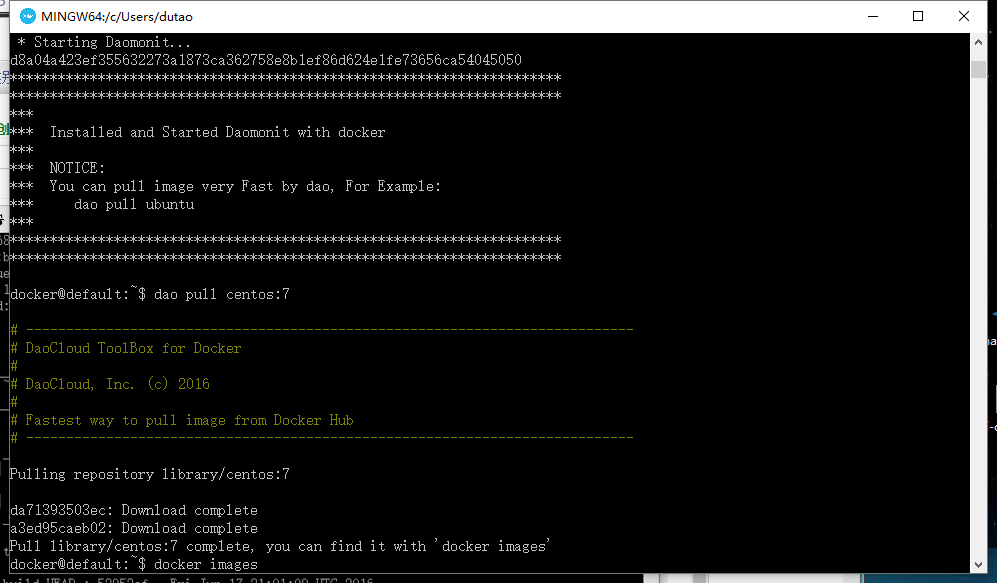Click the 'DaoCloud ToolBox for Docker' heading text
Image resolution: width=997 pixels, height=583 pixels.
[x=133, y=348]
